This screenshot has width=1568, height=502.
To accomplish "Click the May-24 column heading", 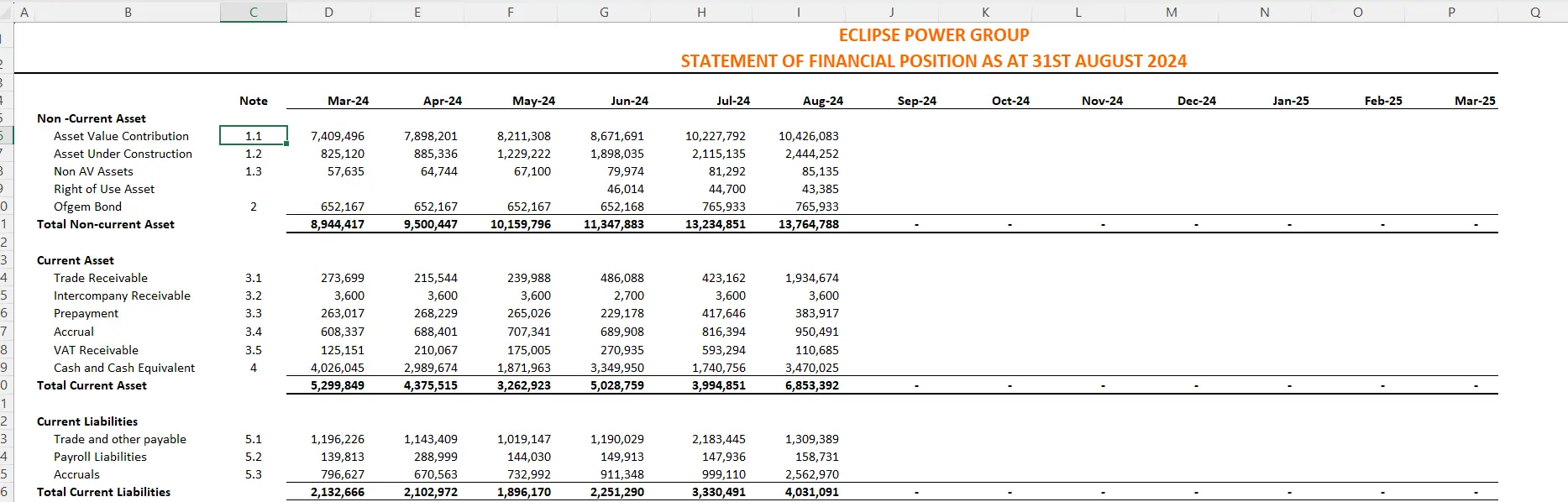I will click(x=534, y=101).
